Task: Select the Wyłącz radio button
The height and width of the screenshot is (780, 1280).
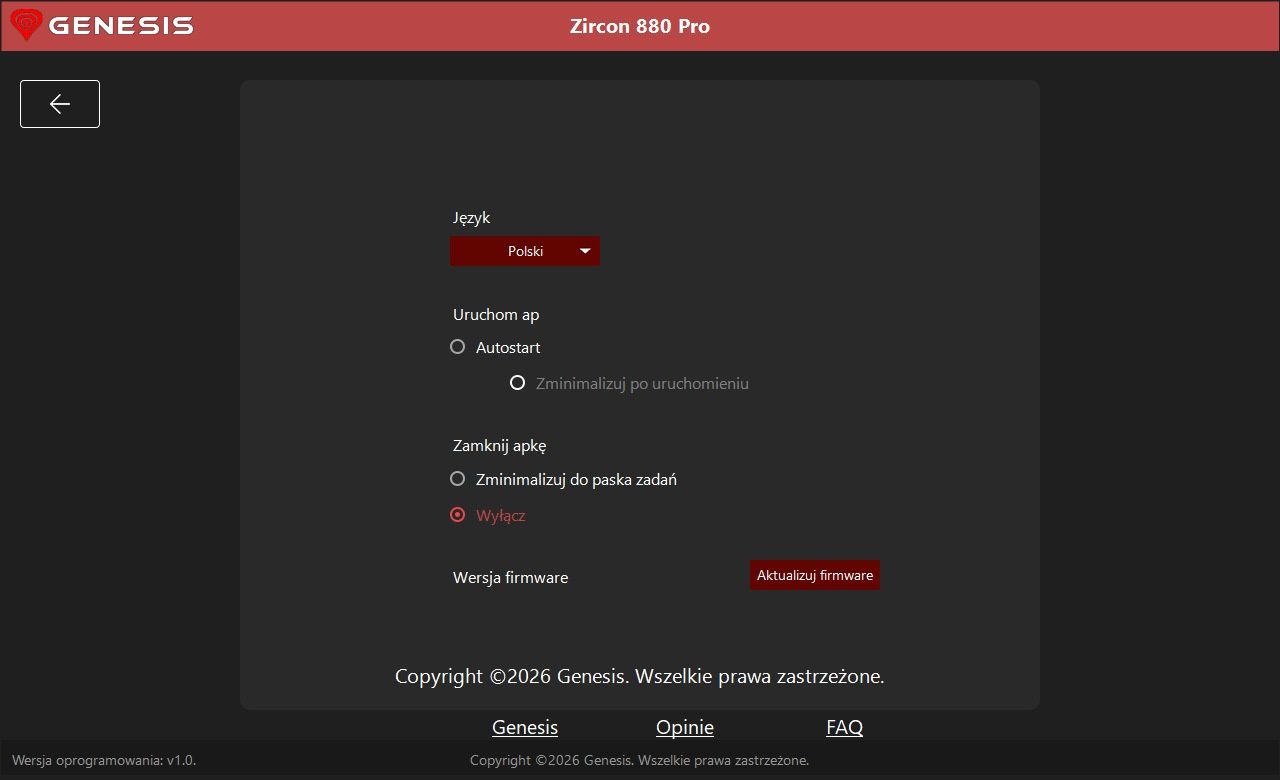Action: click(x=458, y=515)
